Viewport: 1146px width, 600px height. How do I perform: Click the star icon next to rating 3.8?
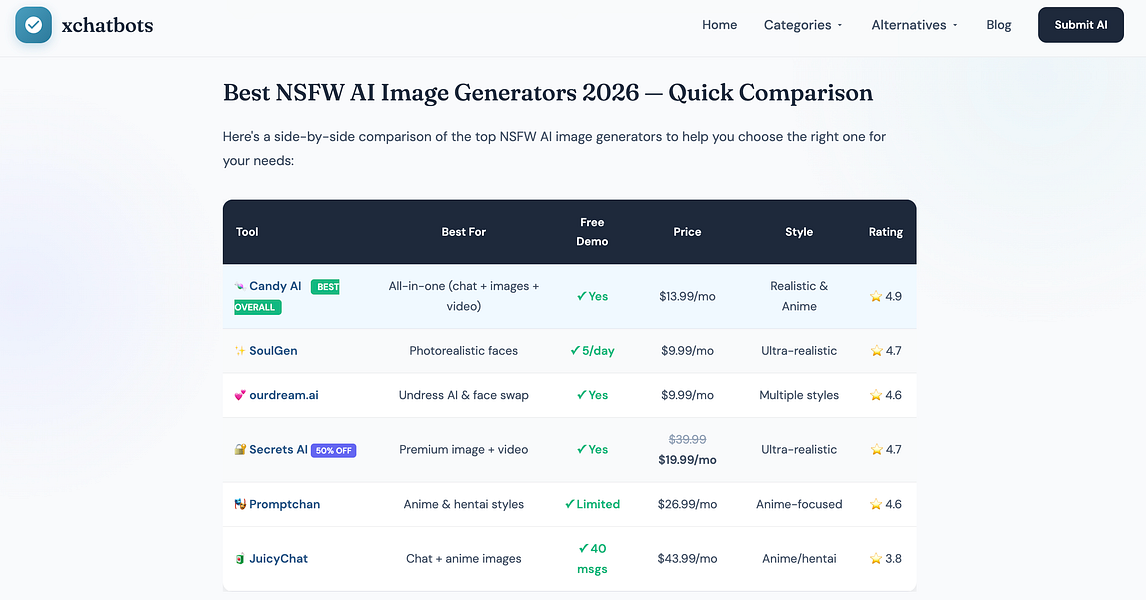876,558
